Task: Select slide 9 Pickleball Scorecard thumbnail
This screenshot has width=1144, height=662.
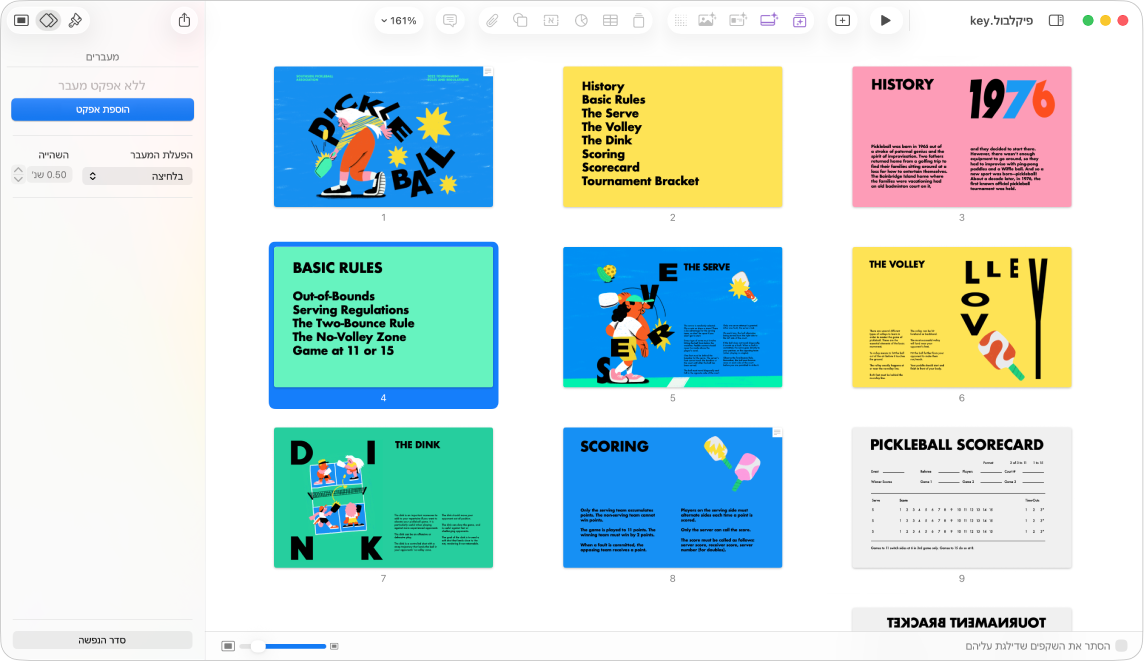Action: 962,498
